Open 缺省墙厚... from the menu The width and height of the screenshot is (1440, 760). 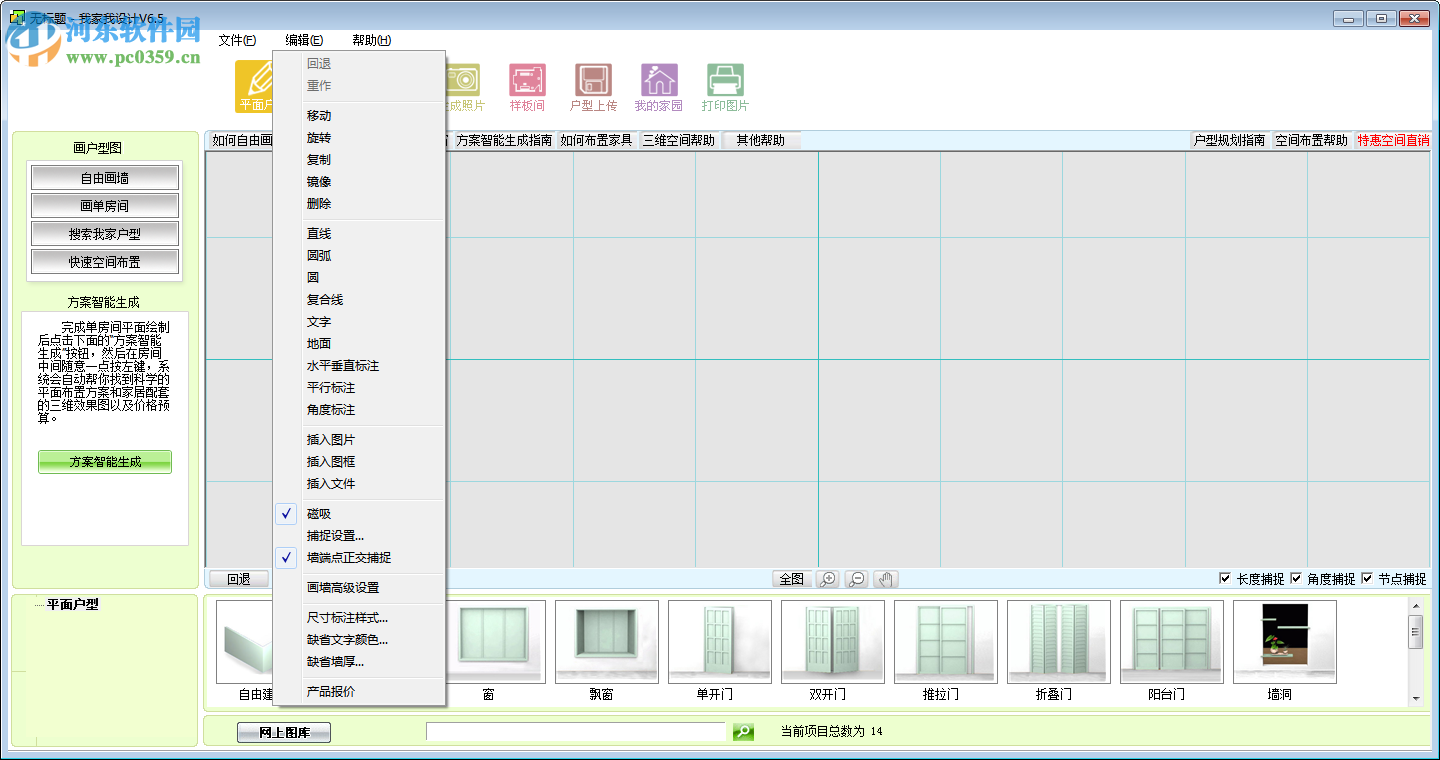point(360,662)
